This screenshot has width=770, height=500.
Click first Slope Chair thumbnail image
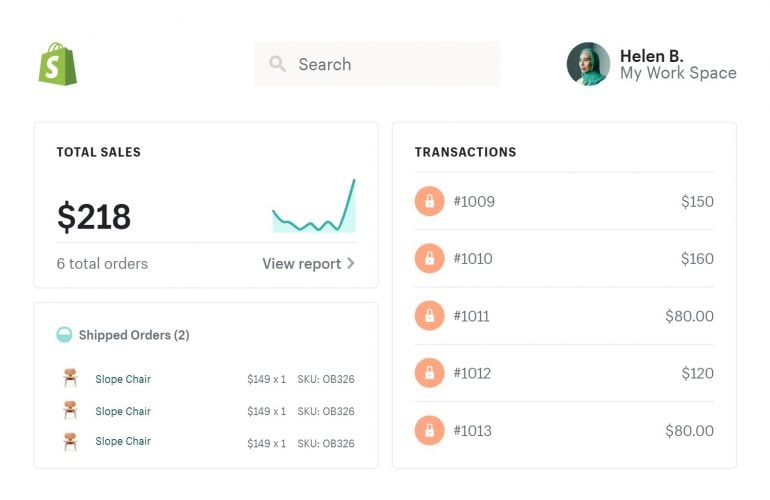(70, 378)
